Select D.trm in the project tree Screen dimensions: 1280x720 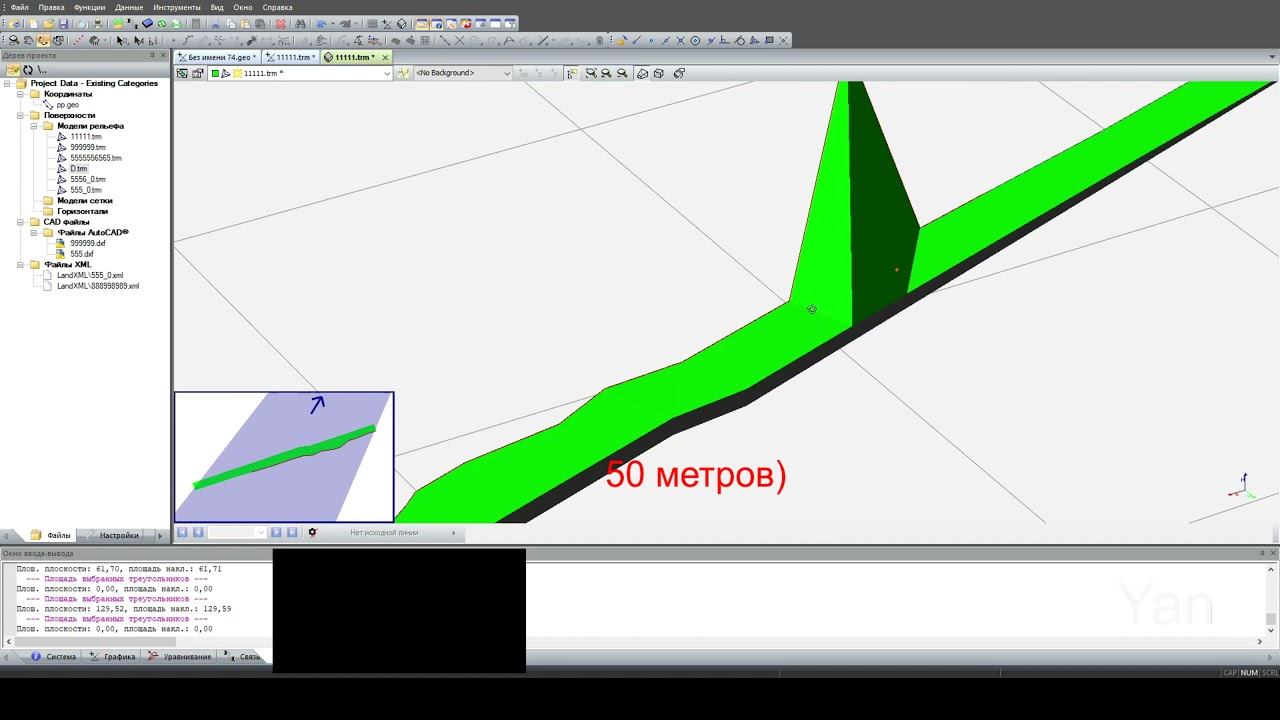pos(79,169)
